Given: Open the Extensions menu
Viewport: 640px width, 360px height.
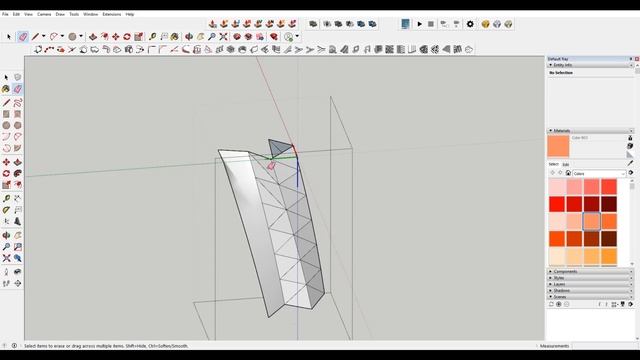Looking at the screenshot, I should (x=112, y=14).
